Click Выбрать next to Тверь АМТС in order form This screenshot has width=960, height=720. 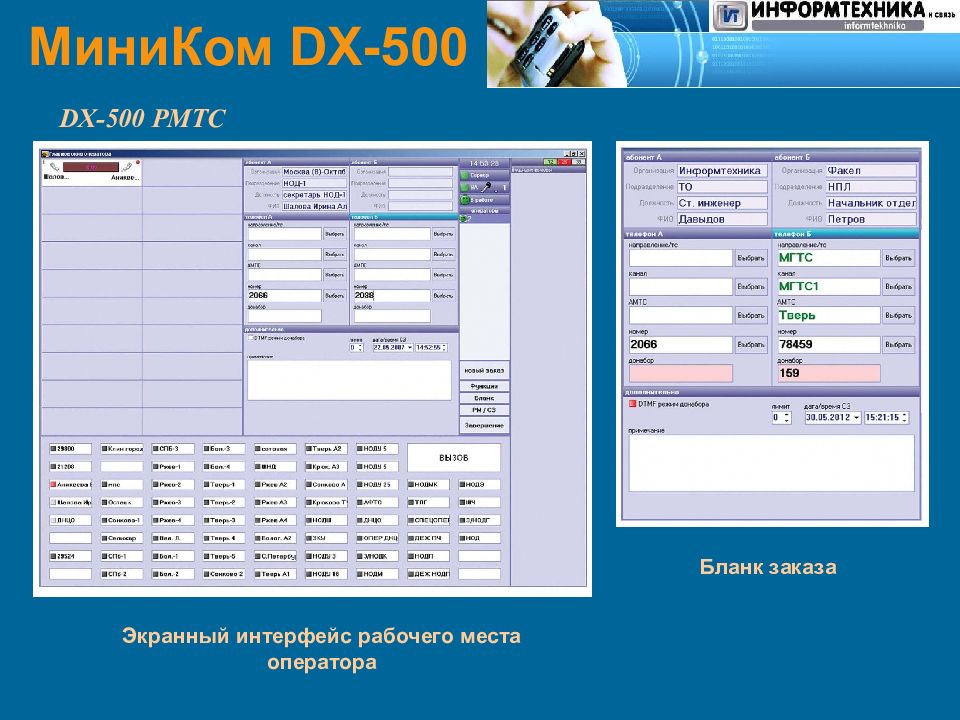click(x=898, y=315)
